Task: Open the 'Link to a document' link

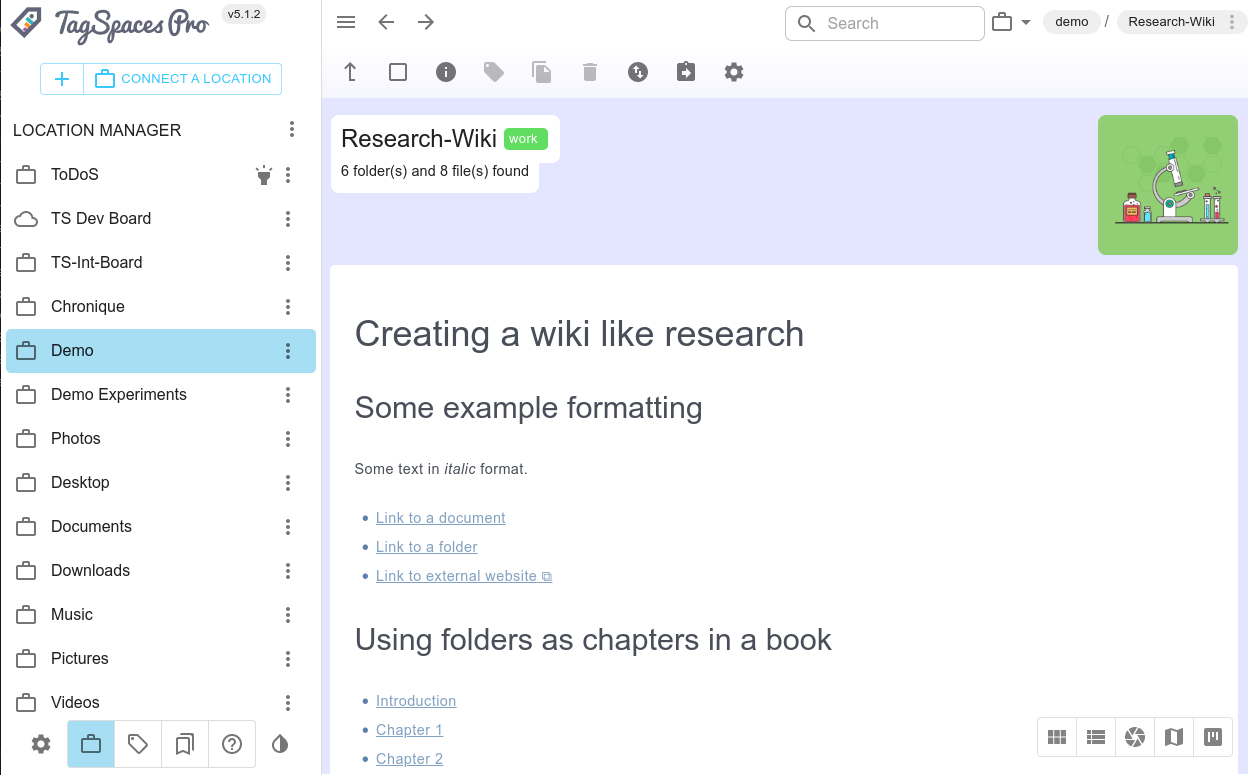Action: pos(440,518)
